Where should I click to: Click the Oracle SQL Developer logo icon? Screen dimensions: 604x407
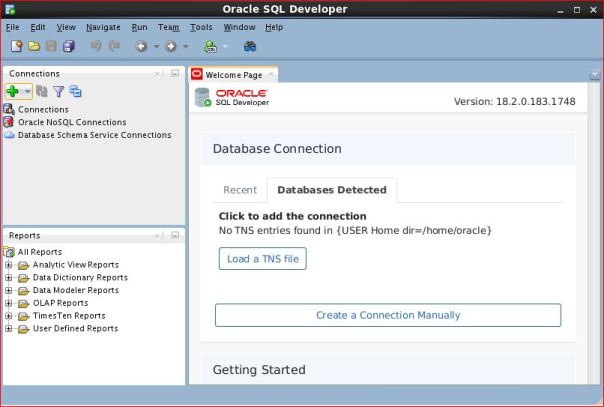click(x=203, y=97)
